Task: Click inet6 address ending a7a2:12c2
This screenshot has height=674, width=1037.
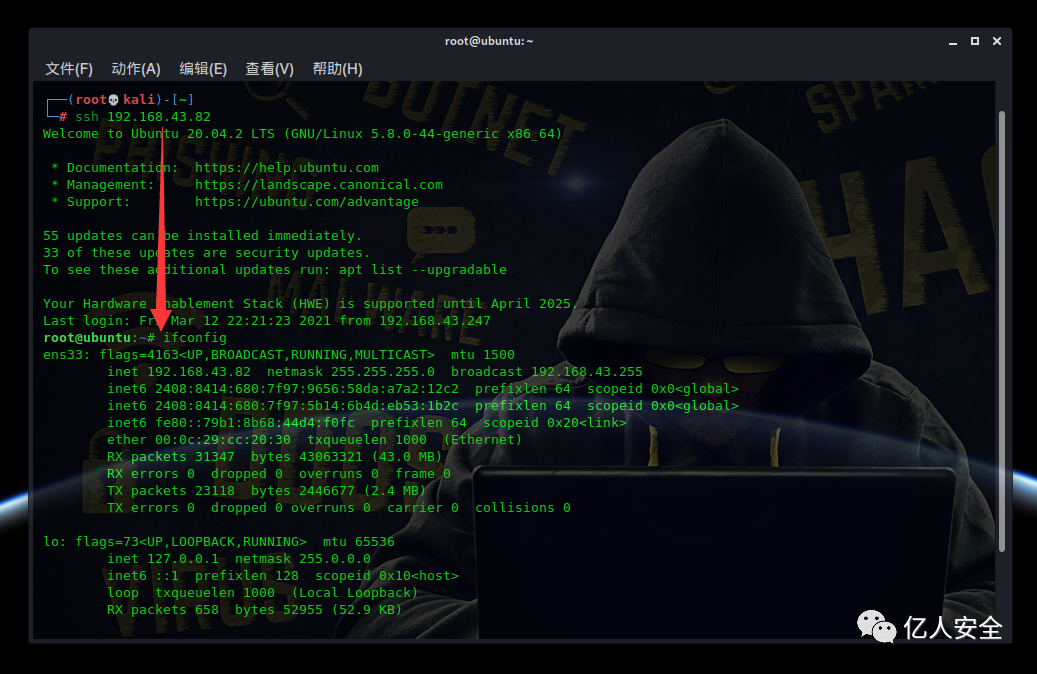Action: coord(307,388)
